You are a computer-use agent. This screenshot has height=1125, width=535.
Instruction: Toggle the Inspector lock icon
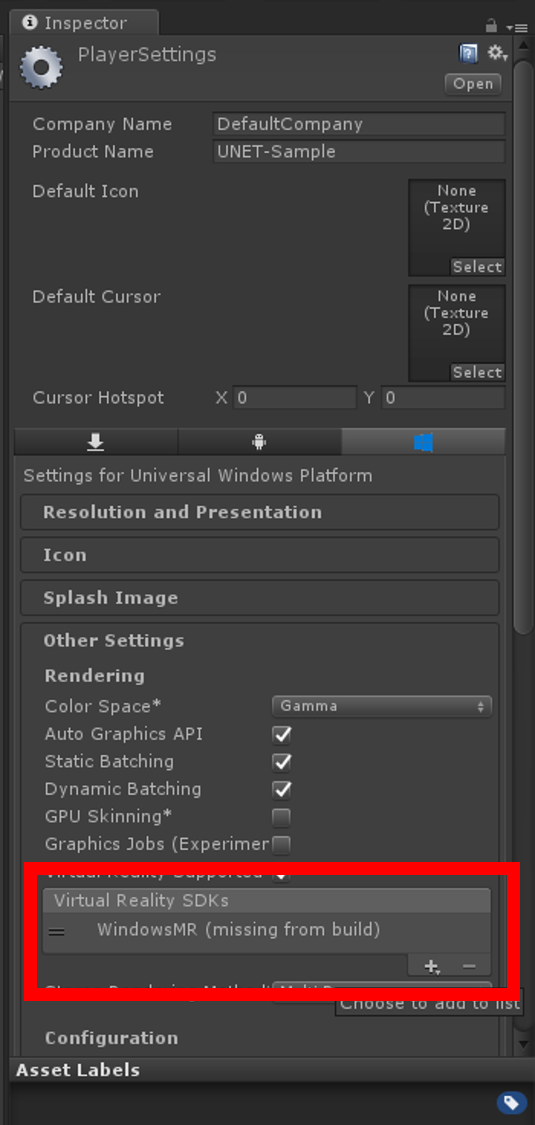click(x=491, y=26)
